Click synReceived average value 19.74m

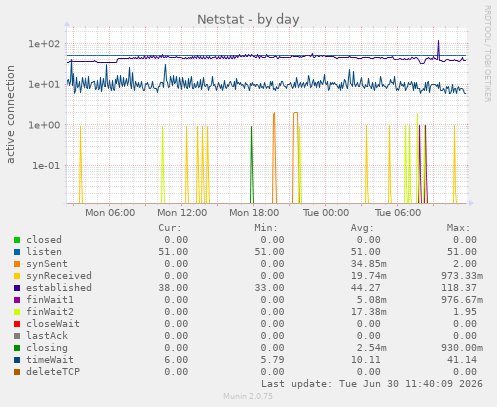[369, 276]
